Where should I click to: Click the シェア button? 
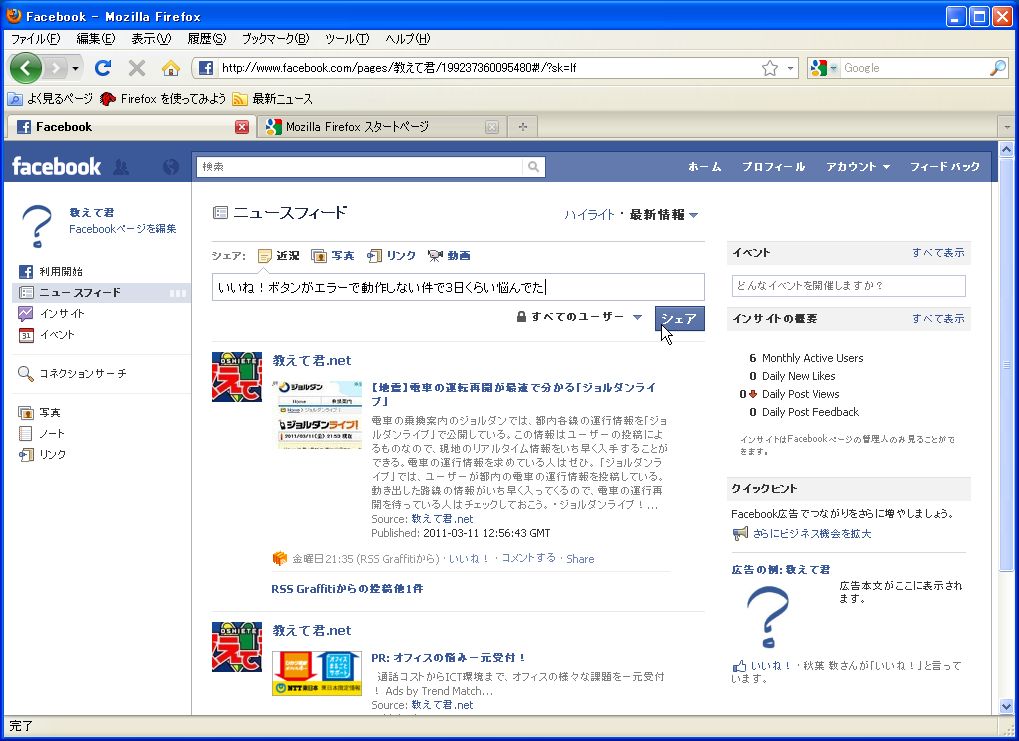679,318
